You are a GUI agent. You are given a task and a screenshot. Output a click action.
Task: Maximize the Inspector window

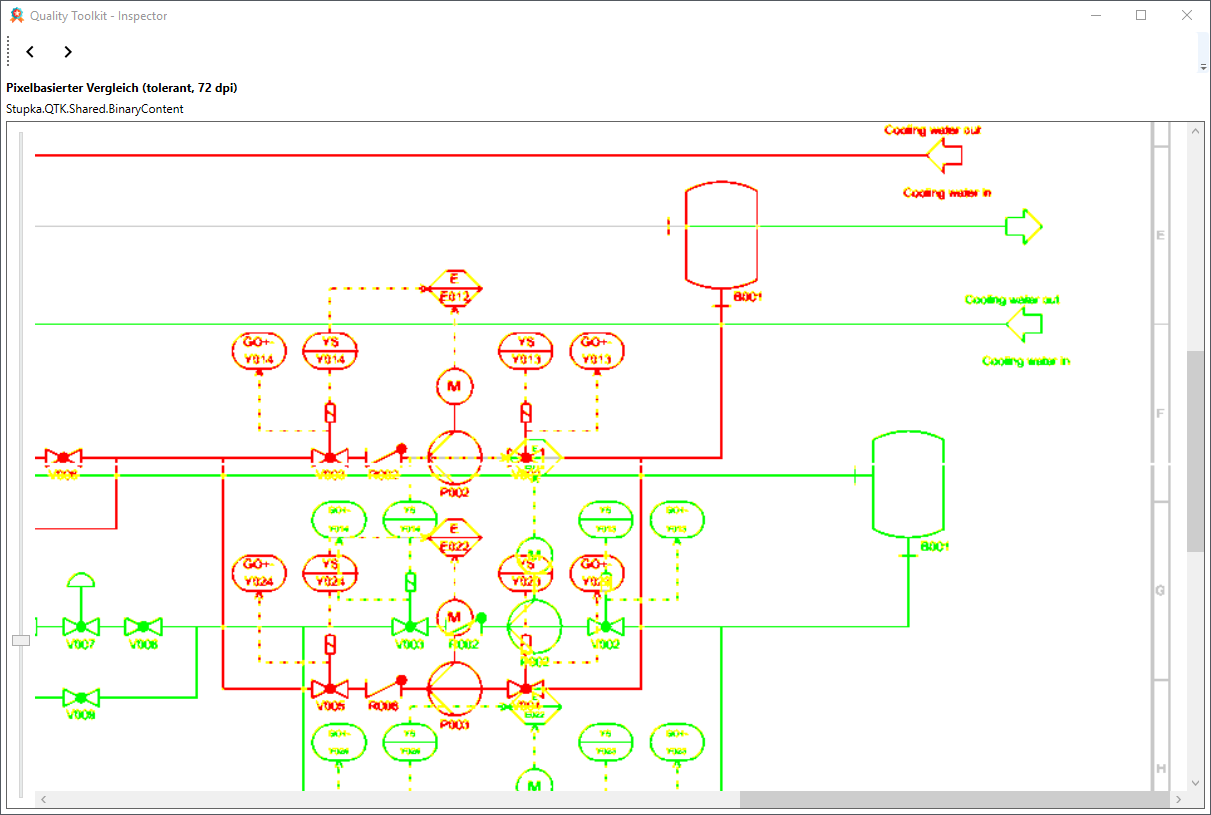coord(1141,15)
